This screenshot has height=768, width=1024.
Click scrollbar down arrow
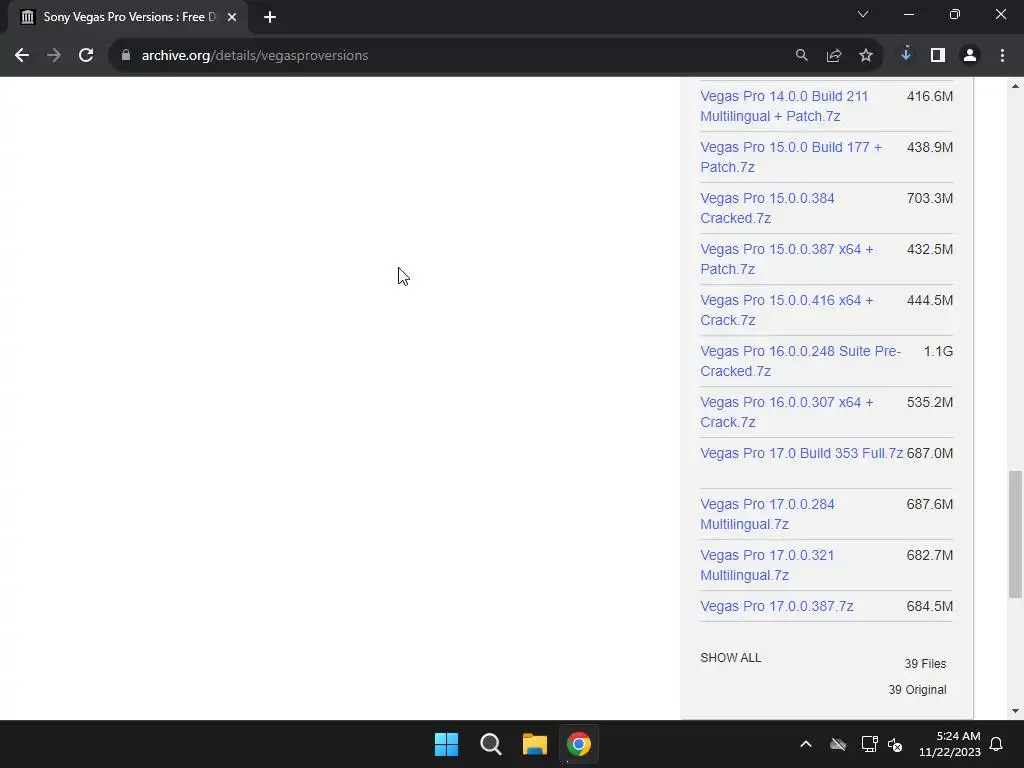[x=1015, y=711]
